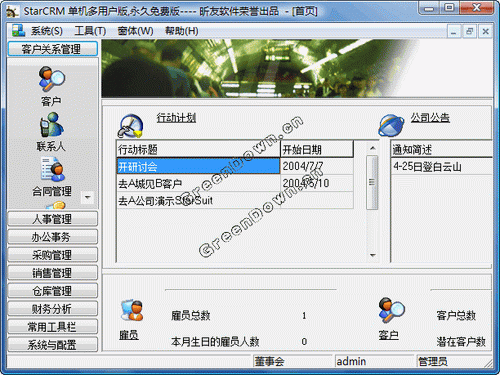
Task: Expand the 销售管理 sidebar section
Action: pos(52,273)
